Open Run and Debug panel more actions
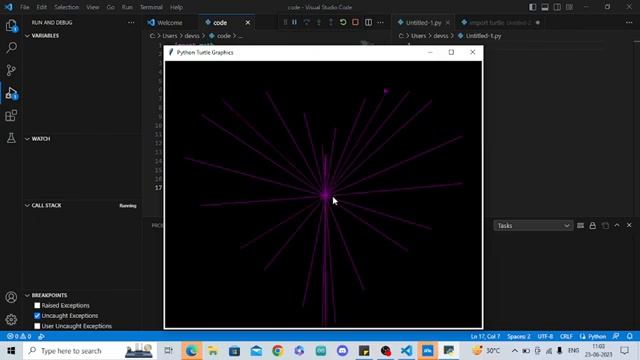The image size is (640, 360). (131, 22)
